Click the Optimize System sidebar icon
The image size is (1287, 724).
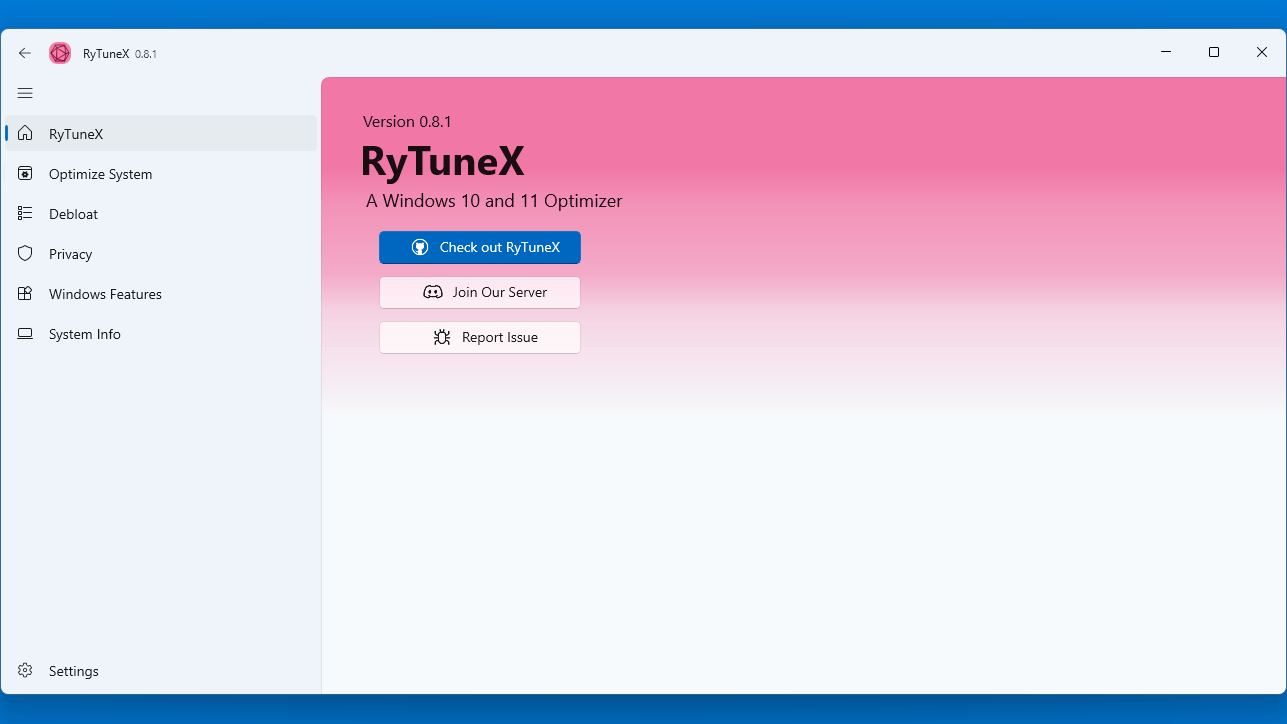click(26, 173)
